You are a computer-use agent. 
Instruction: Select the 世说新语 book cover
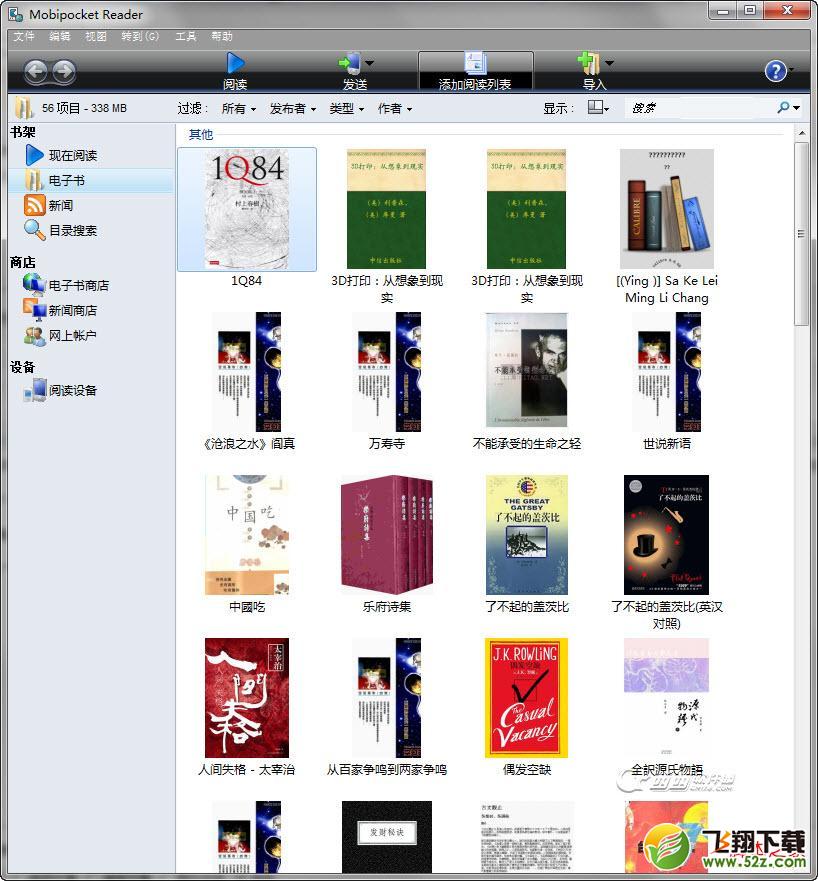coord(666,372)
